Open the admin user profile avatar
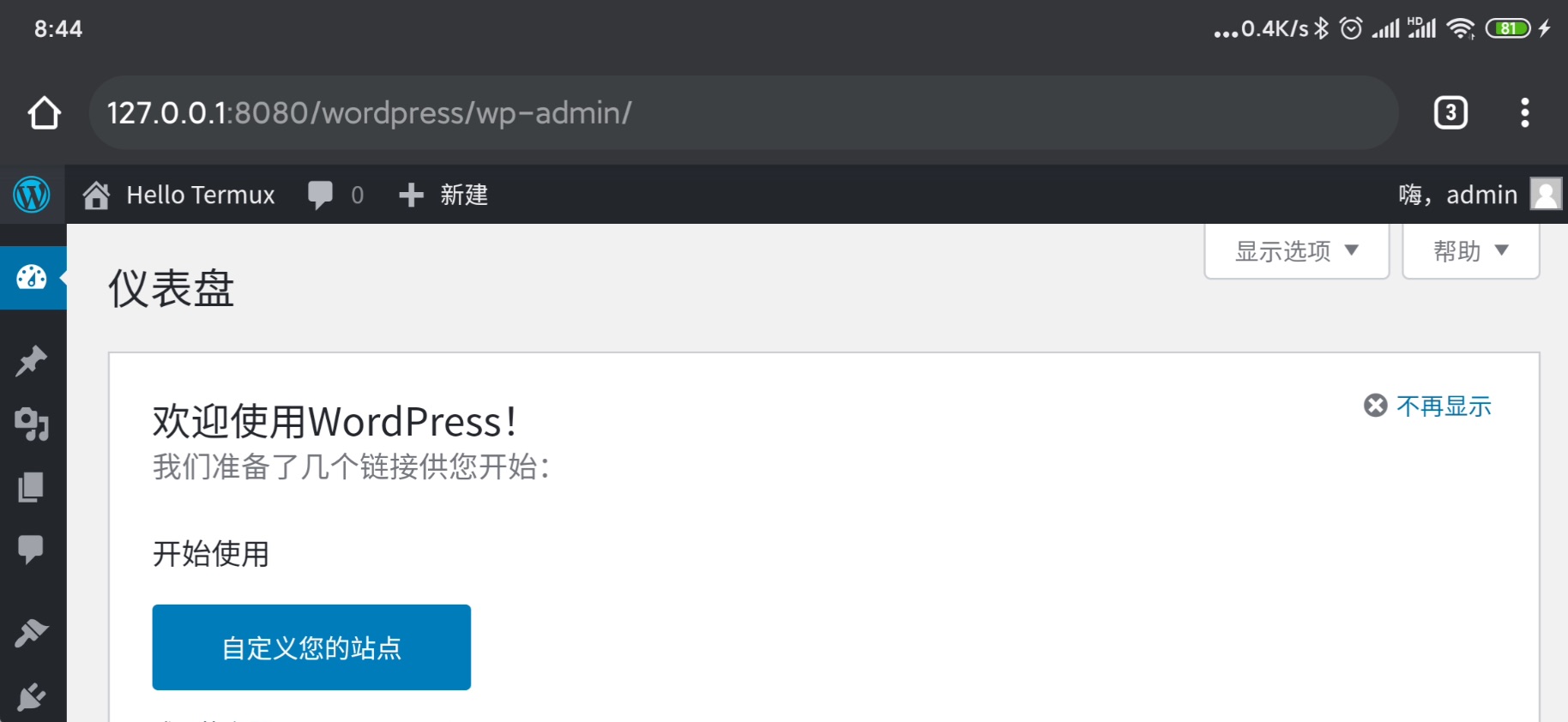1568x722 pixels. coord(1546,194)
